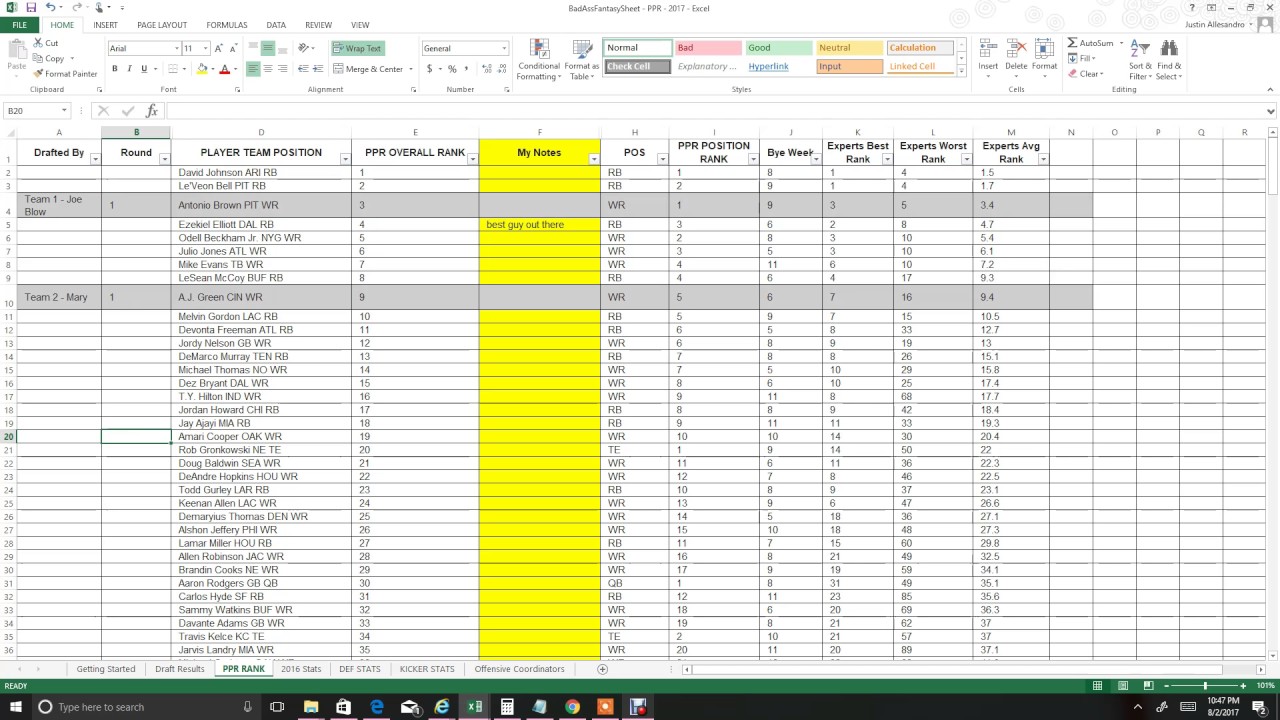Open Sort & Filter options
The image size is (1280, 720).
1140,59
